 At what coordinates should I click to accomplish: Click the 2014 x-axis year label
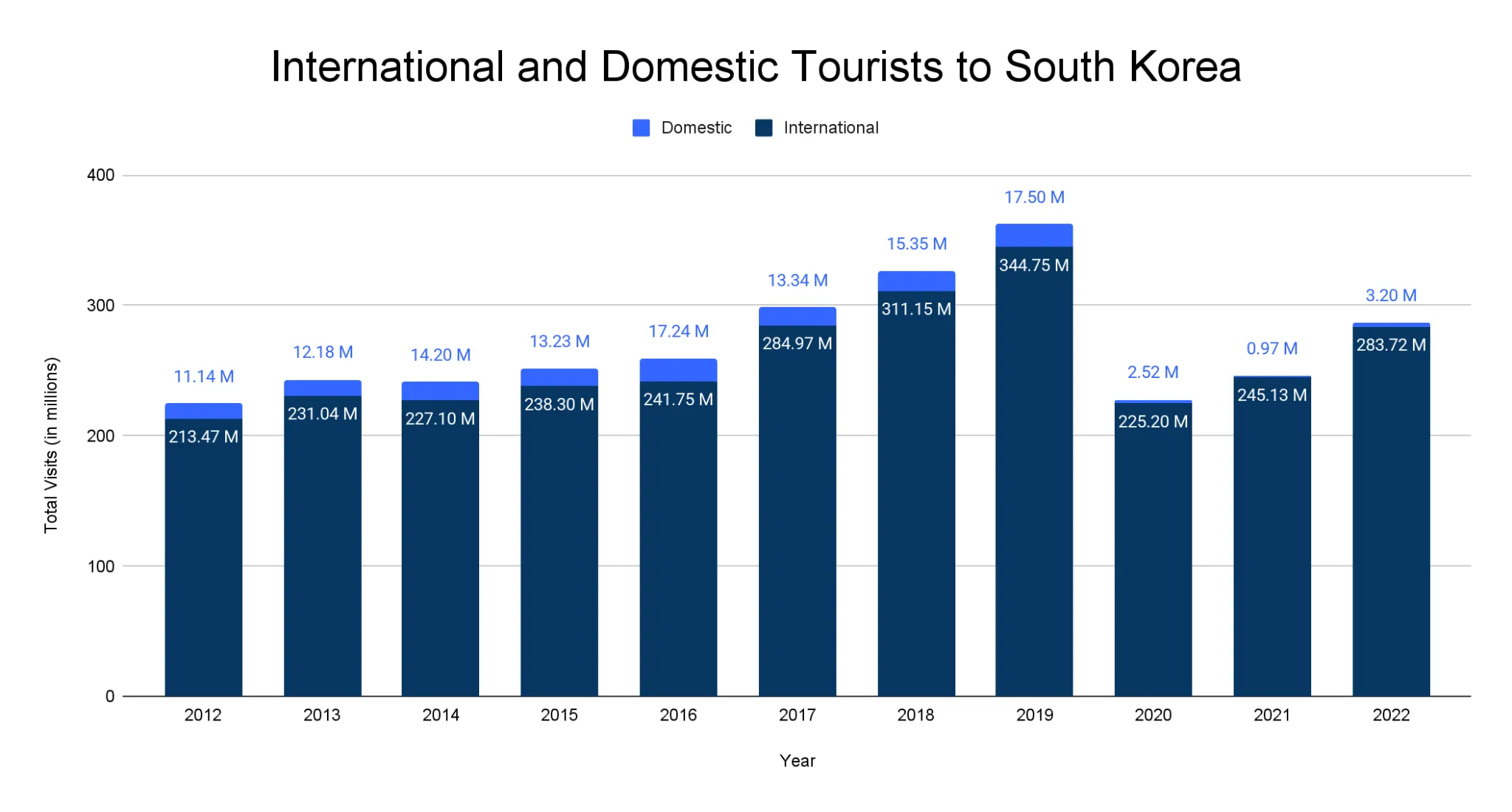tap(440, 715)
